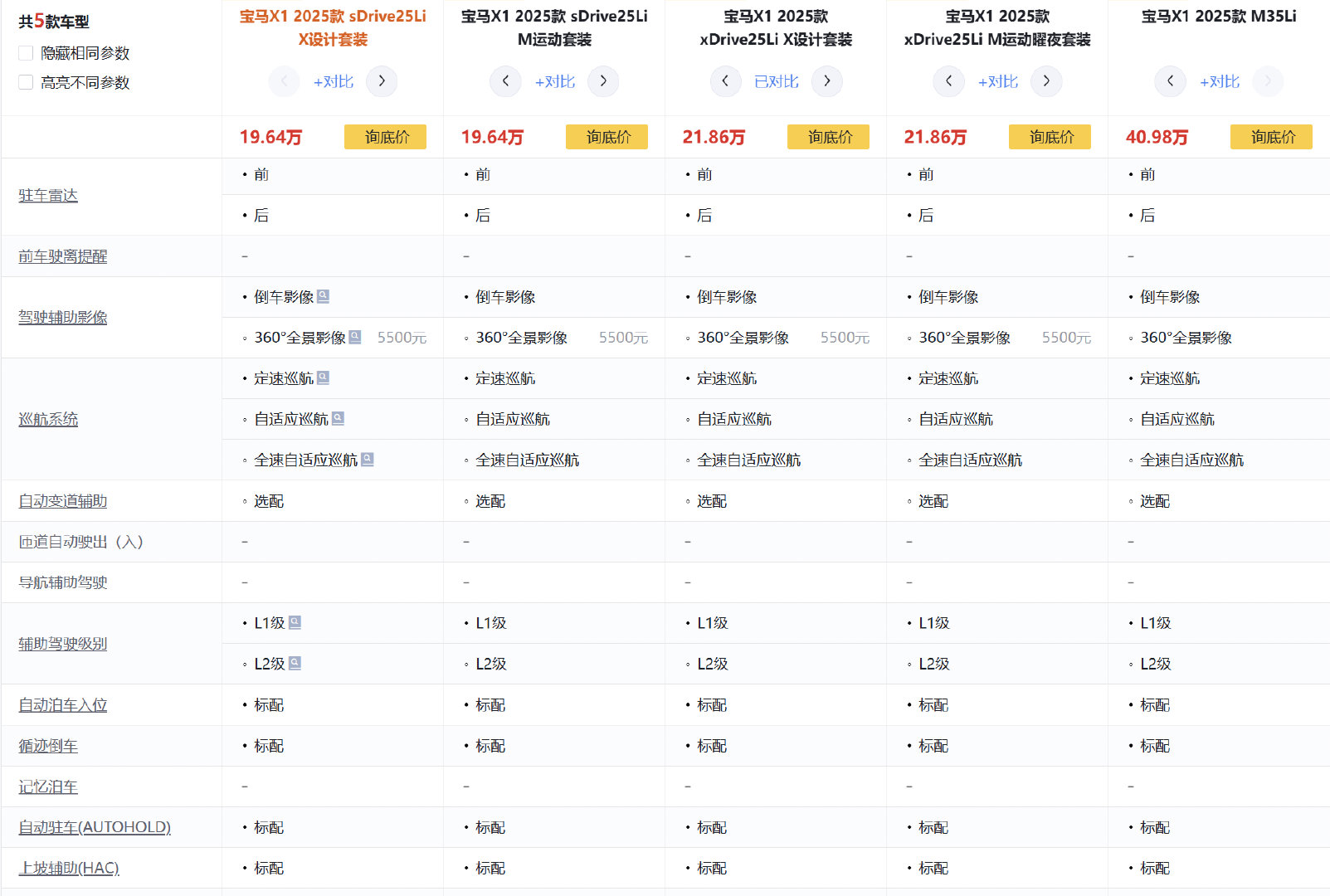Image resolution: width=1330 pixels, height=896 pixels.
Task: Click right arrow under xDrive25Li M运动曜夜套装
Action: (x=1046, y=81)
